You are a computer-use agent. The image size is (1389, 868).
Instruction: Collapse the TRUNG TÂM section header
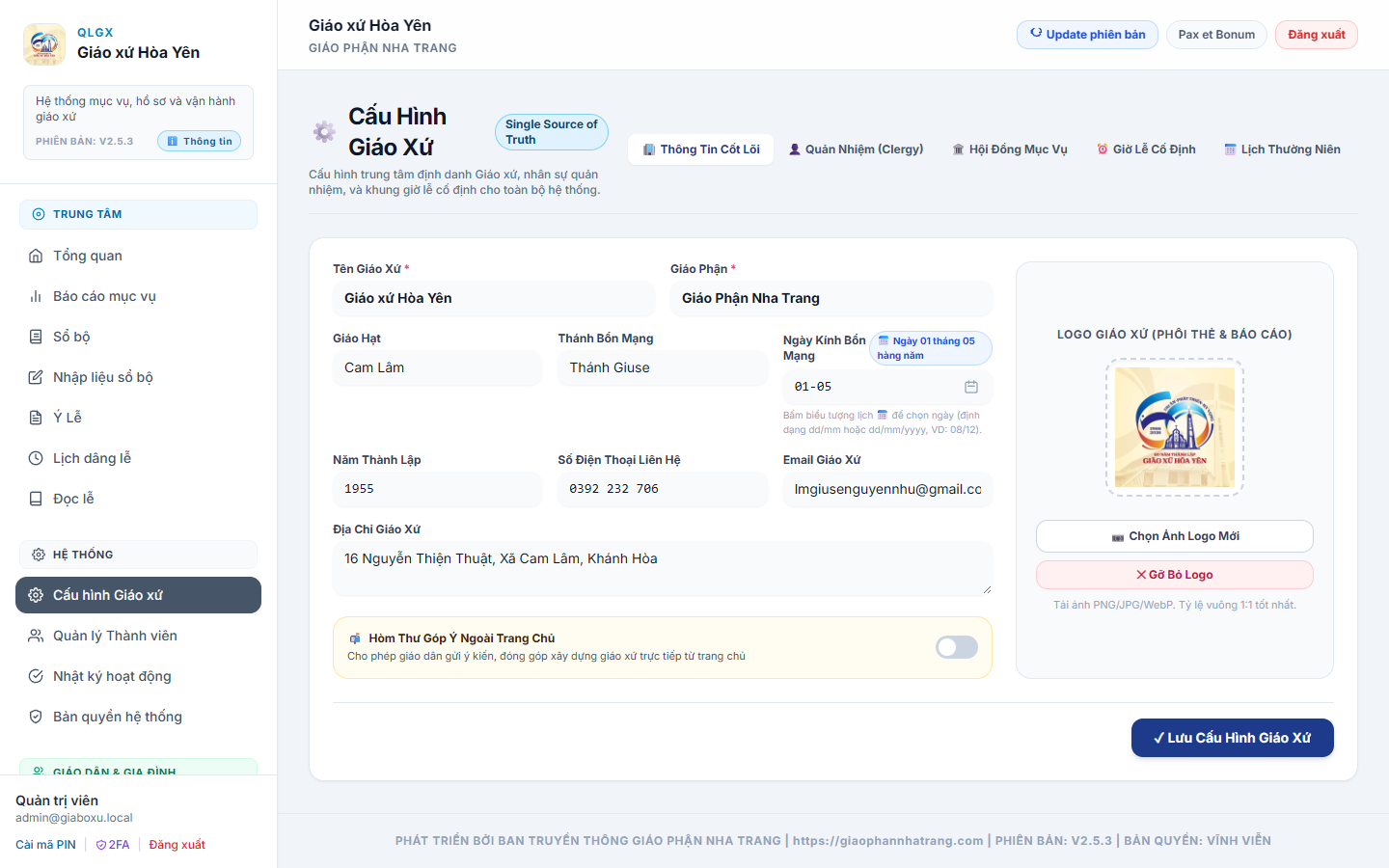coord(138,214)
